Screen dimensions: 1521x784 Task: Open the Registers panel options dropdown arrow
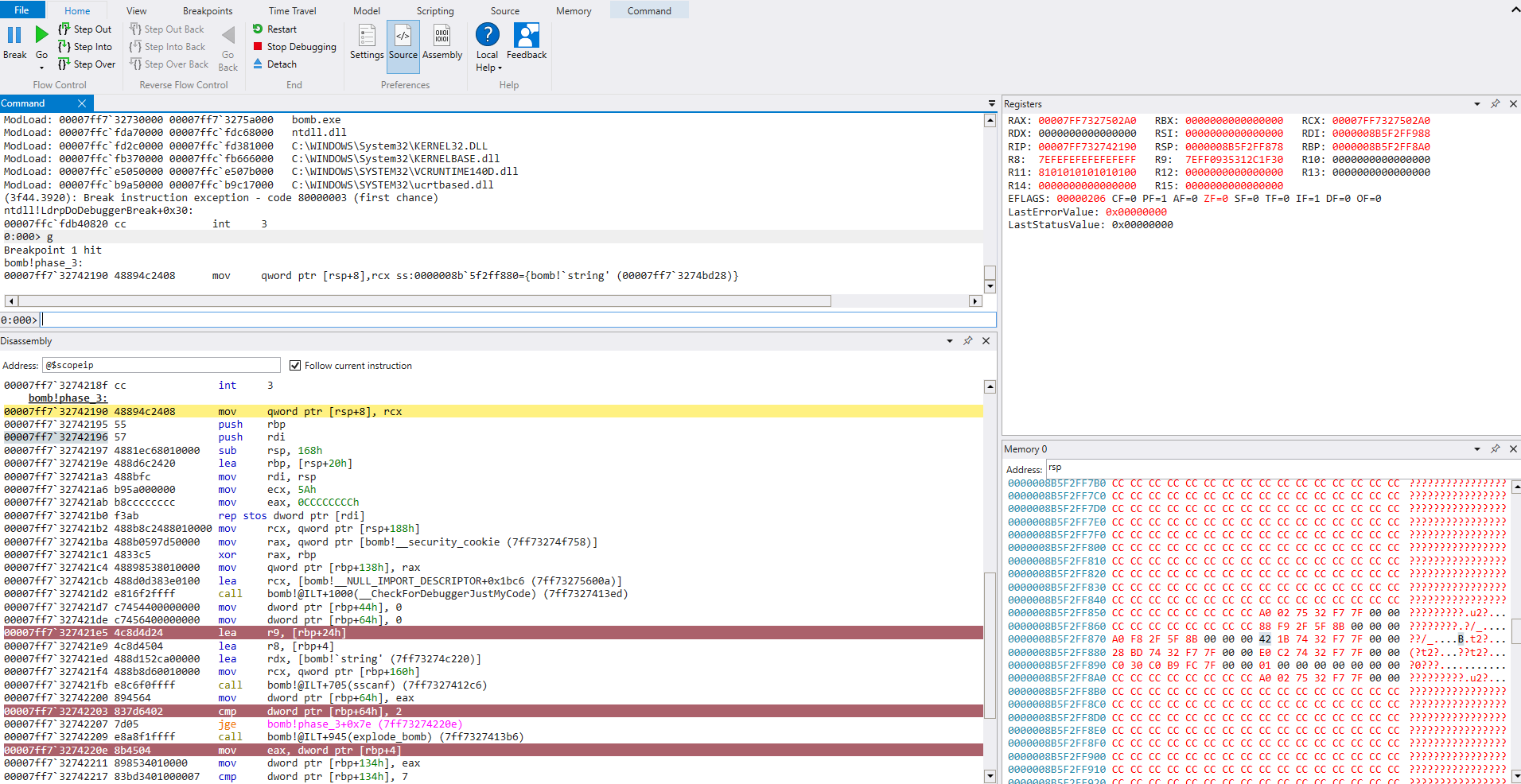coord(1477,104)
